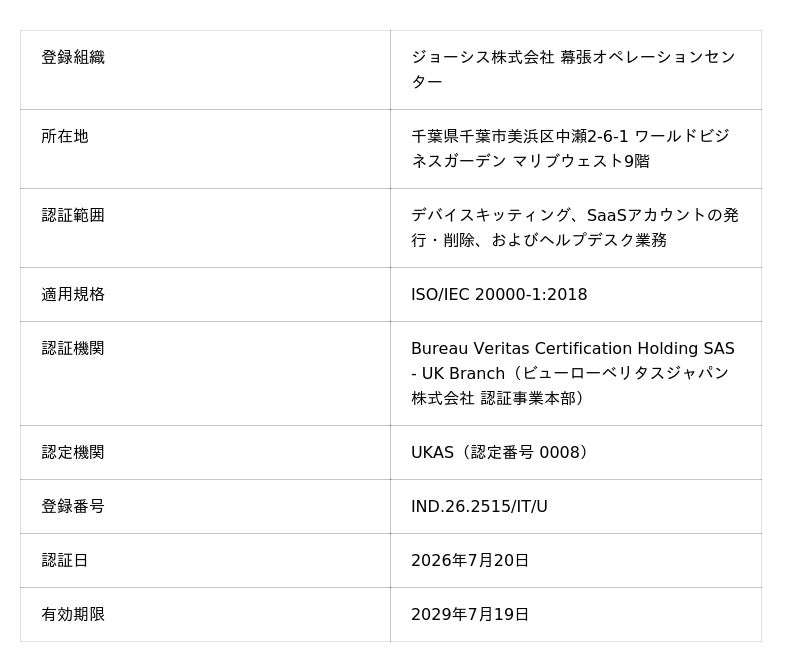Screen dimensions: 800x672
Task: Select the date 2026年7月20日
Action: coord(470,560)
